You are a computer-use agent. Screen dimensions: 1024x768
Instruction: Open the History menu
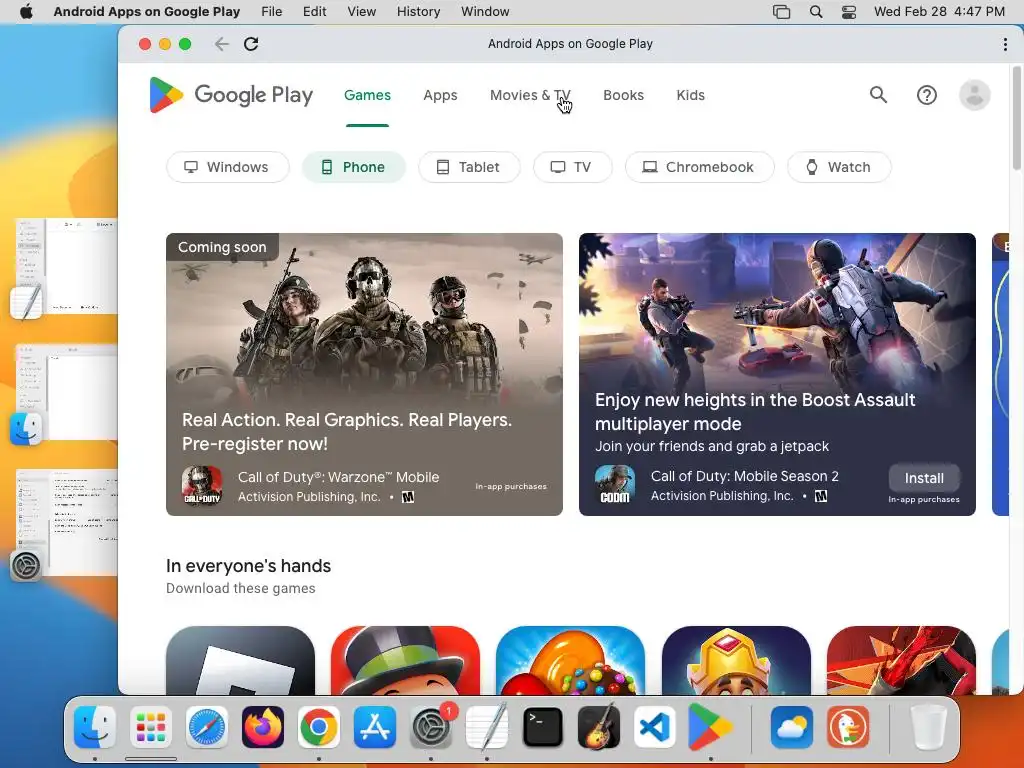tap(419, 12)
